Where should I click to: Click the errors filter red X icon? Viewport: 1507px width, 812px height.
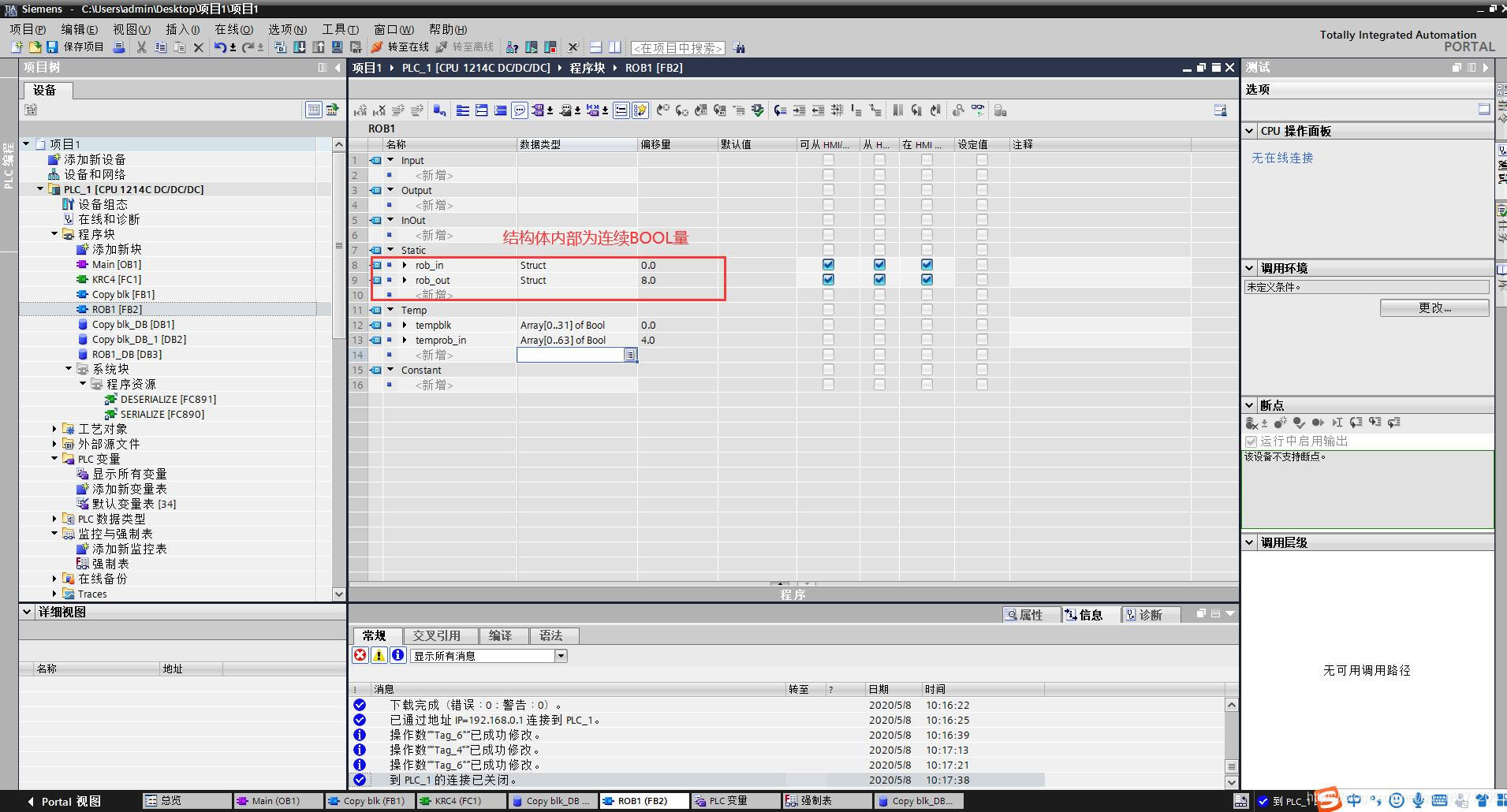coord(360,655)
